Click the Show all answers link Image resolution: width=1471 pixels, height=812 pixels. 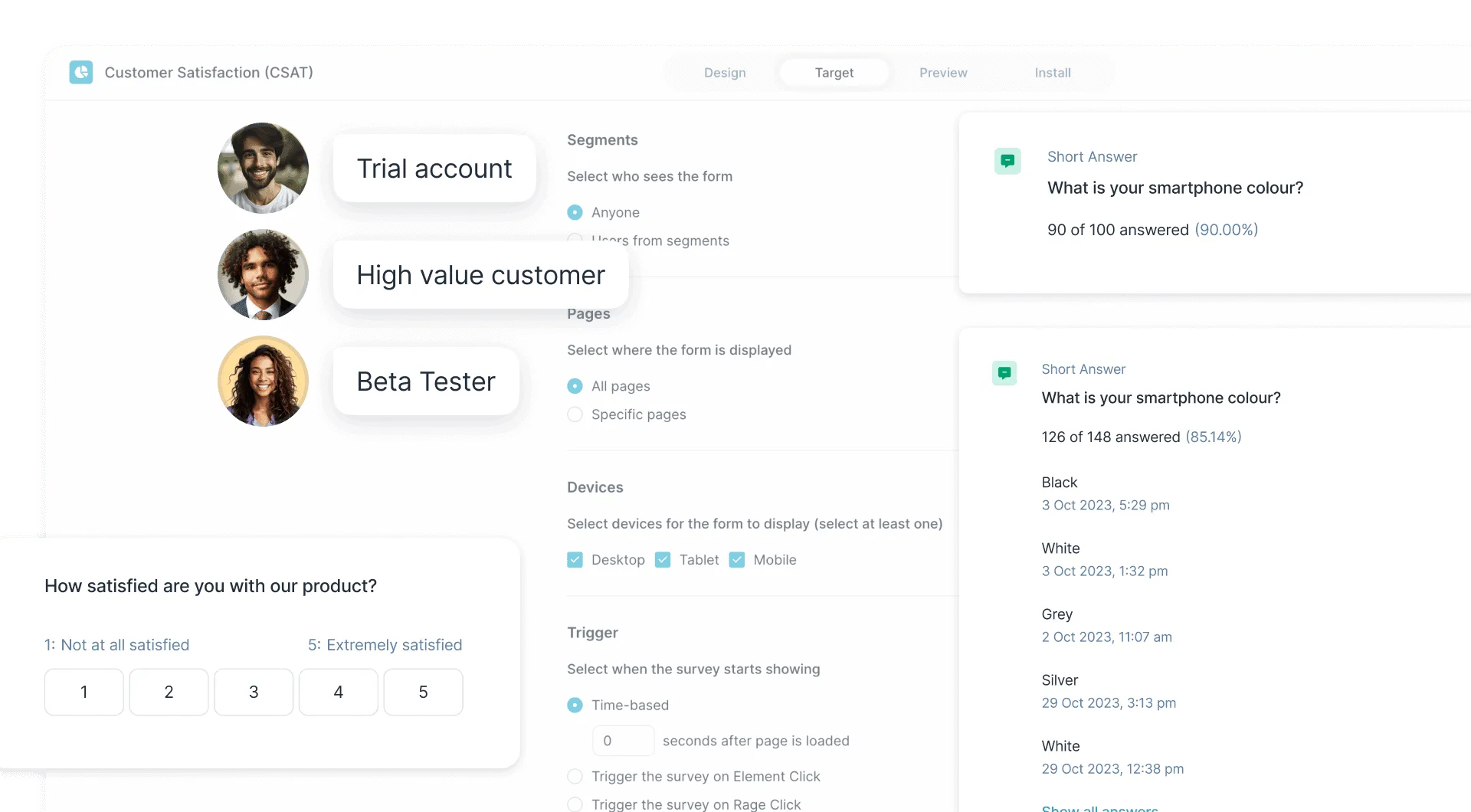1099,808
